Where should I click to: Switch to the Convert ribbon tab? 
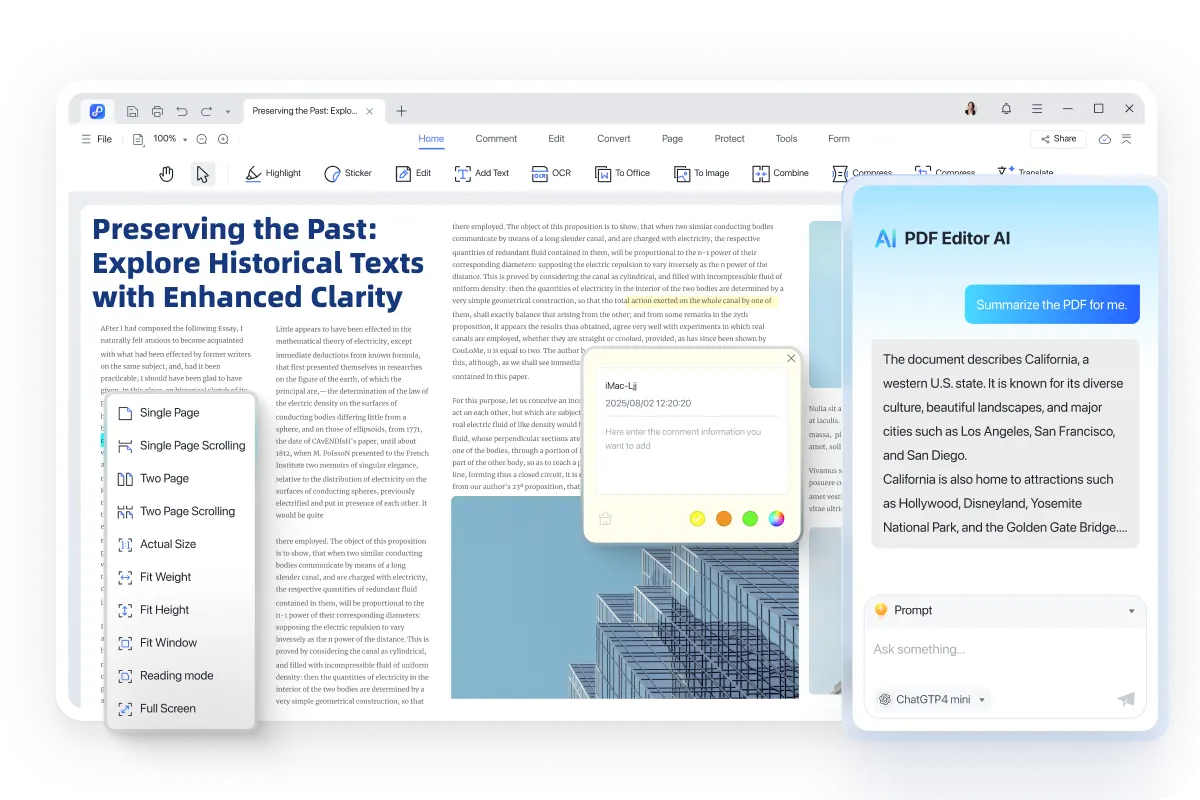(x=613, y=138)
